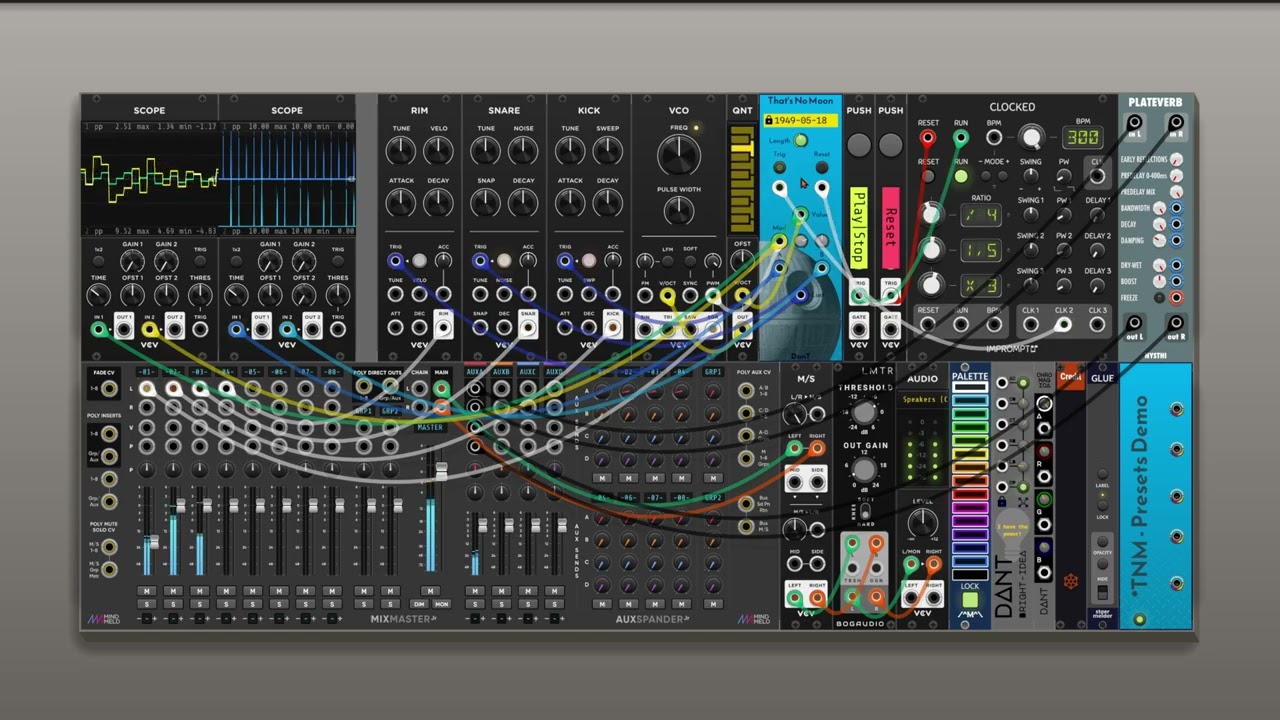Screen dimensions: 1280x720
Task: Click the MixMaster main volume fader
Action: click(x=440, y=470)
